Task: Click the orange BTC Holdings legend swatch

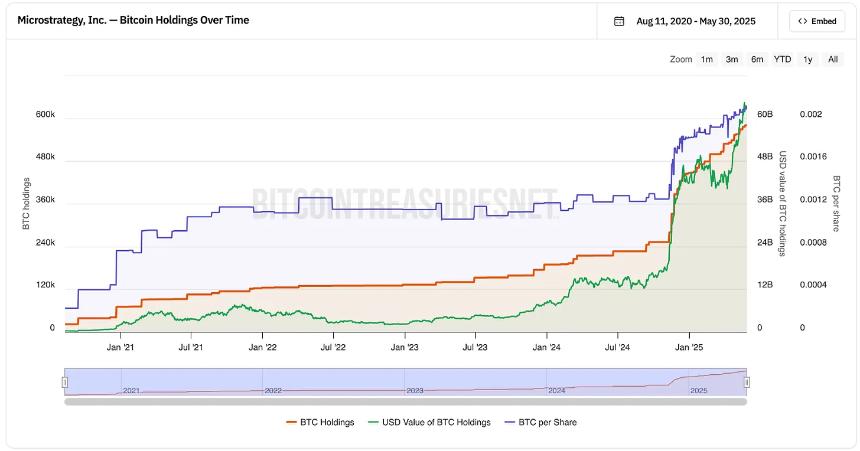Action: pos(292,422)
